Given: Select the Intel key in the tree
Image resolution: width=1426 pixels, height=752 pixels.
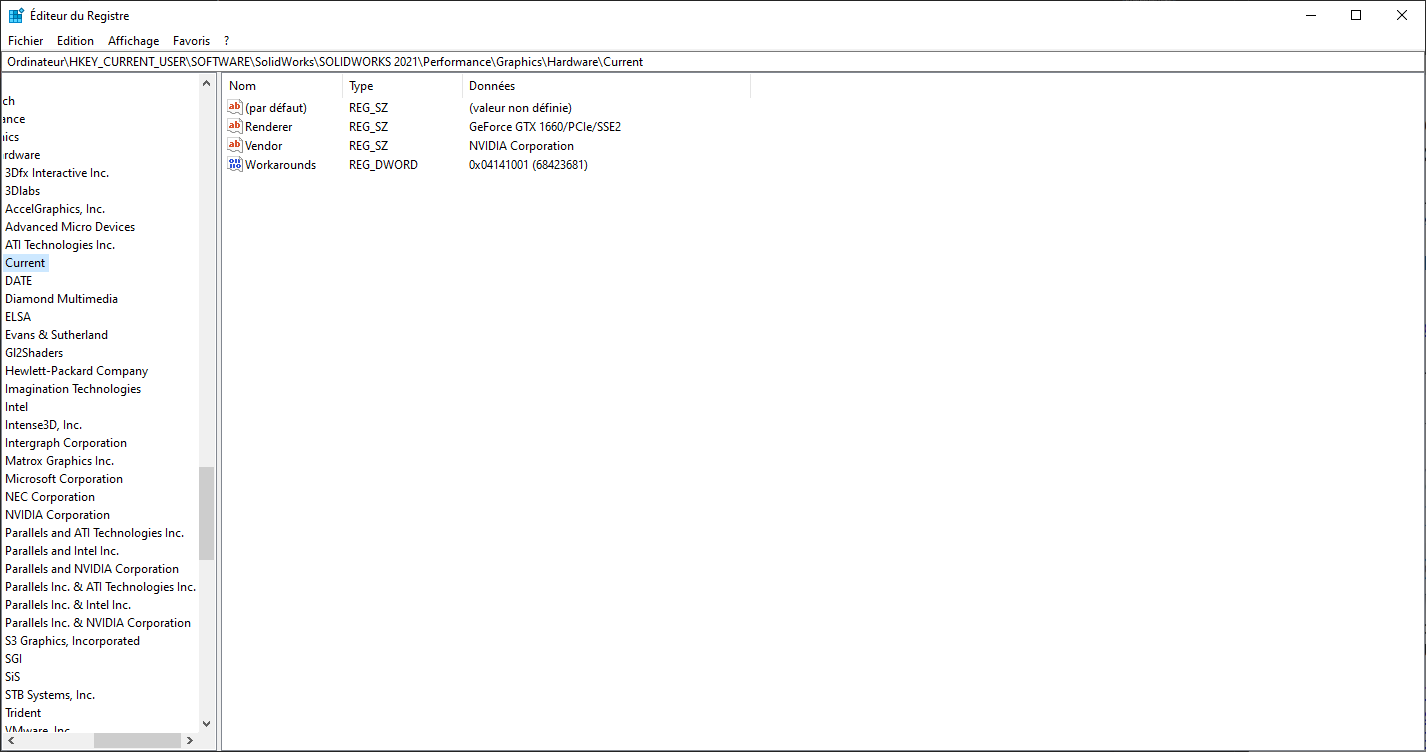Looking at the screenshot, I should pos(17,407).
